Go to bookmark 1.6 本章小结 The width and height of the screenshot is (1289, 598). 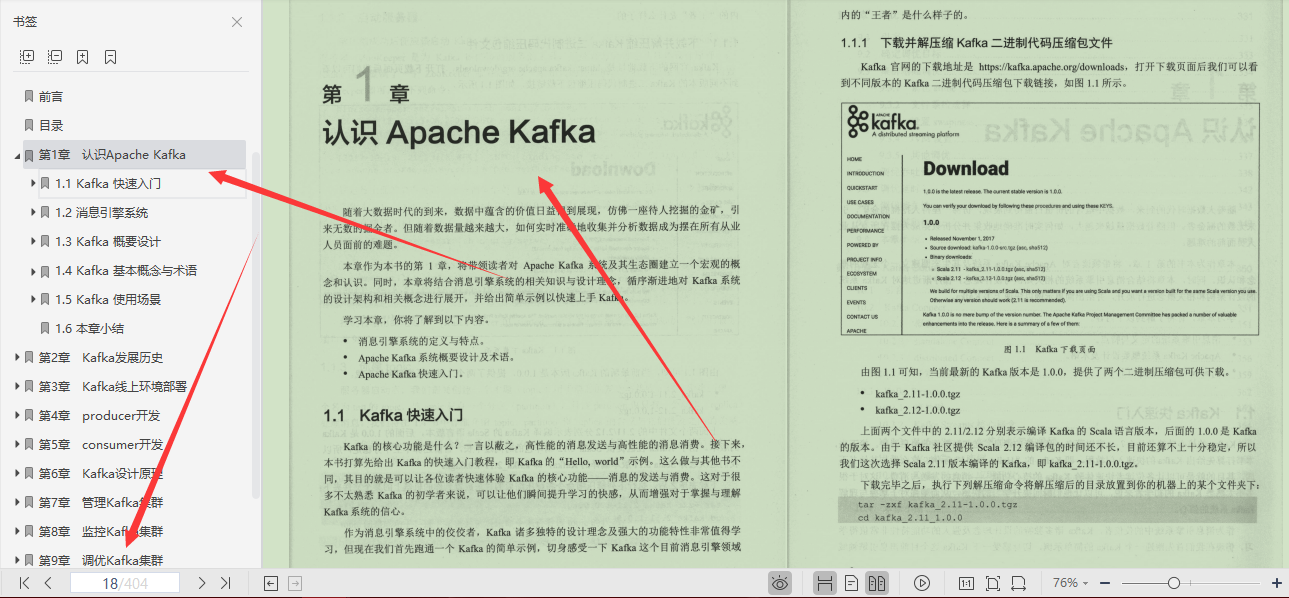tap(89, 328)
